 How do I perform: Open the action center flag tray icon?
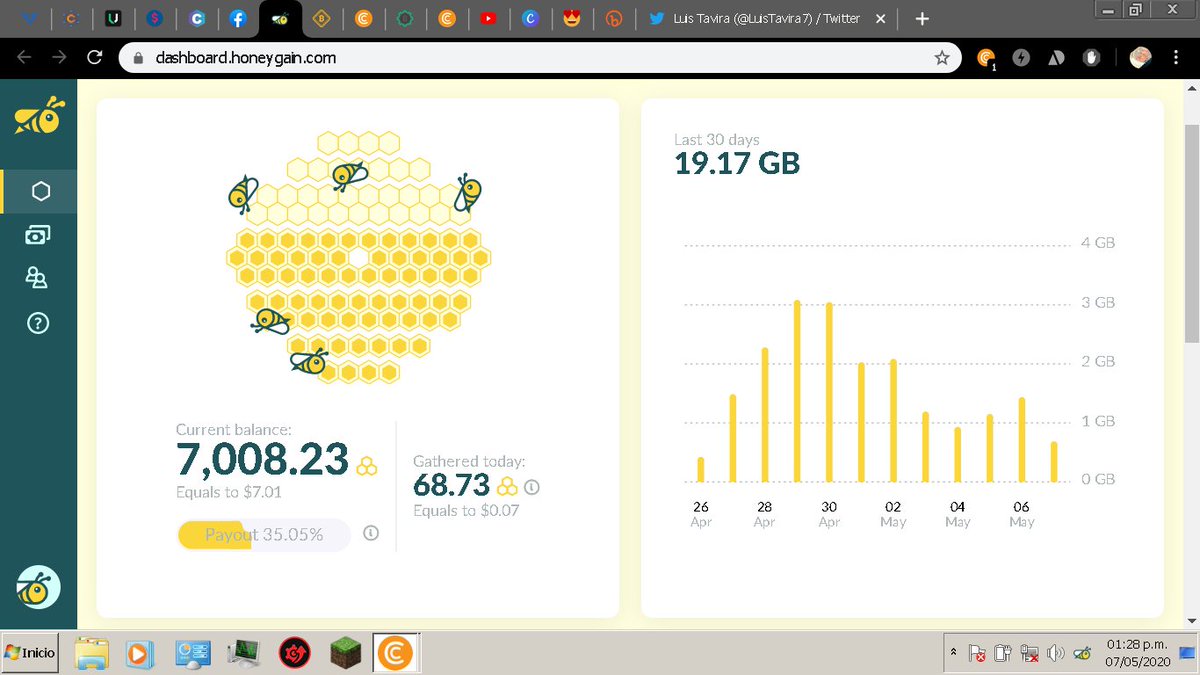point(978,654)
